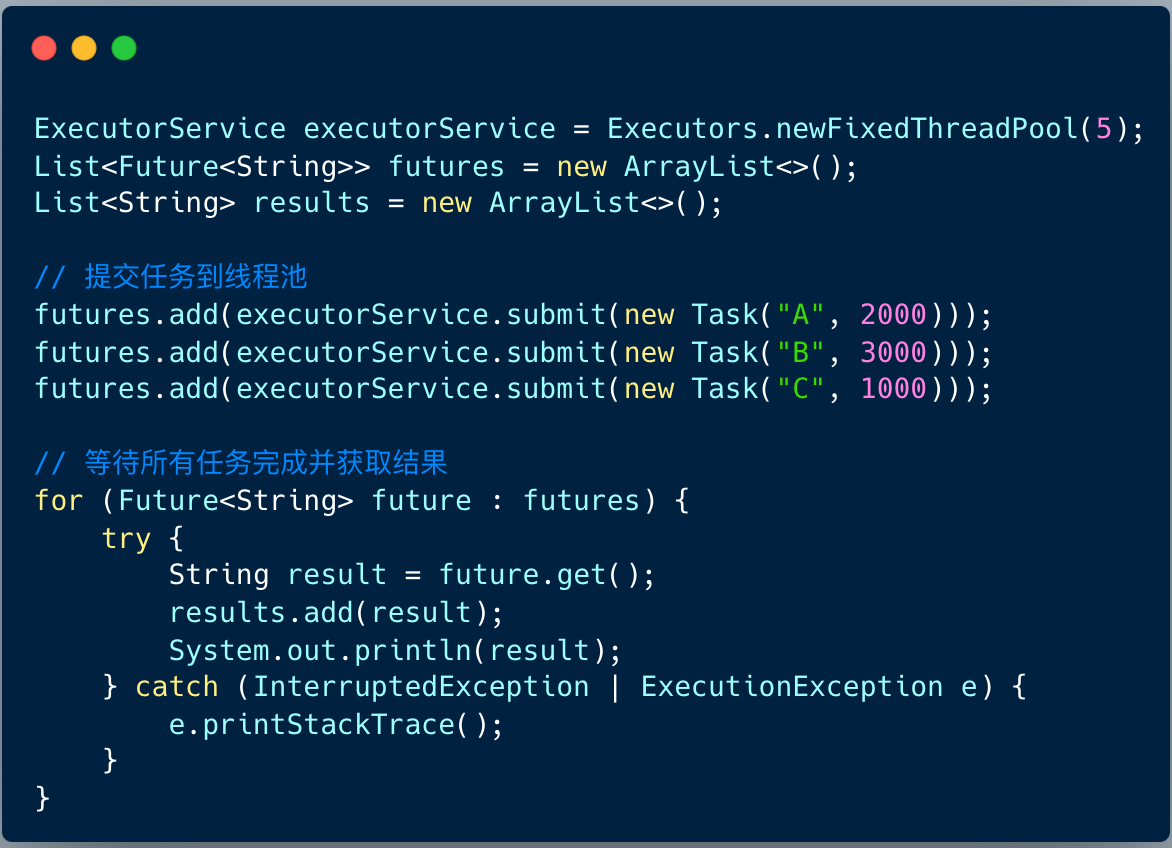Click the "C" string literal
This screenshot has width=1172, height=848.
click(x=800, y=389)
